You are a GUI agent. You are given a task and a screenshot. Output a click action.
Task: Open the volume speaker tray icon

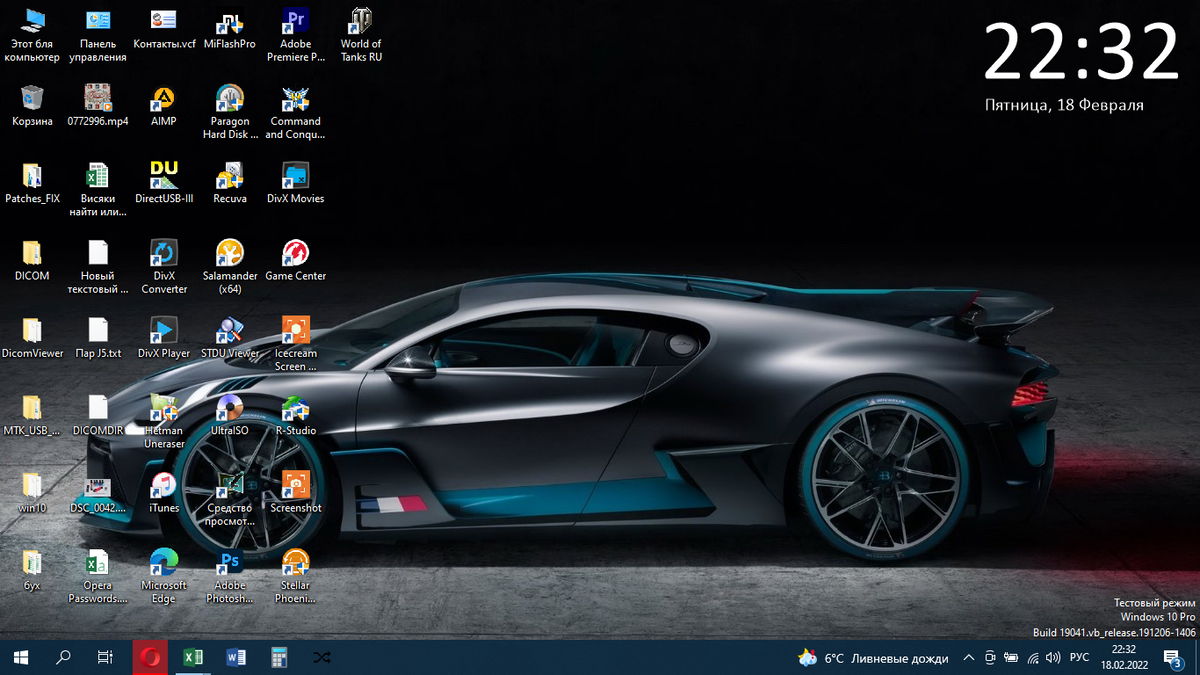pos(1052,658)
